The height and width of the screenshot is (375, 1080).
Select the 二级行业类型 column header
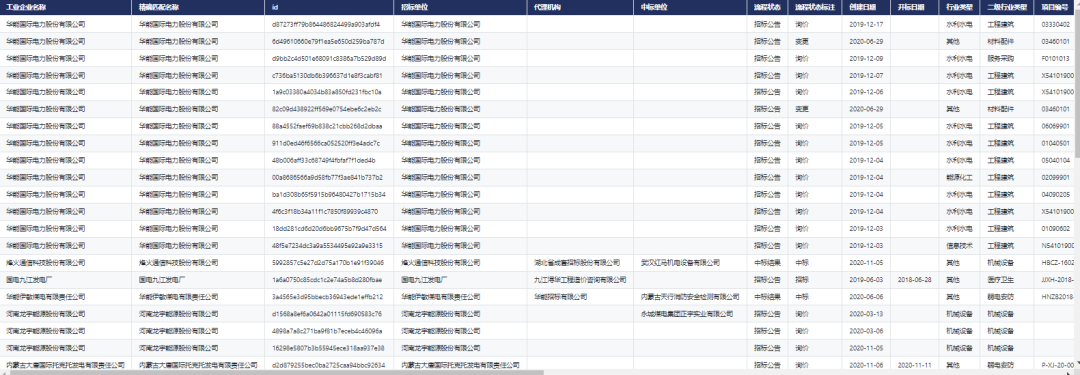click(1008, 8)
